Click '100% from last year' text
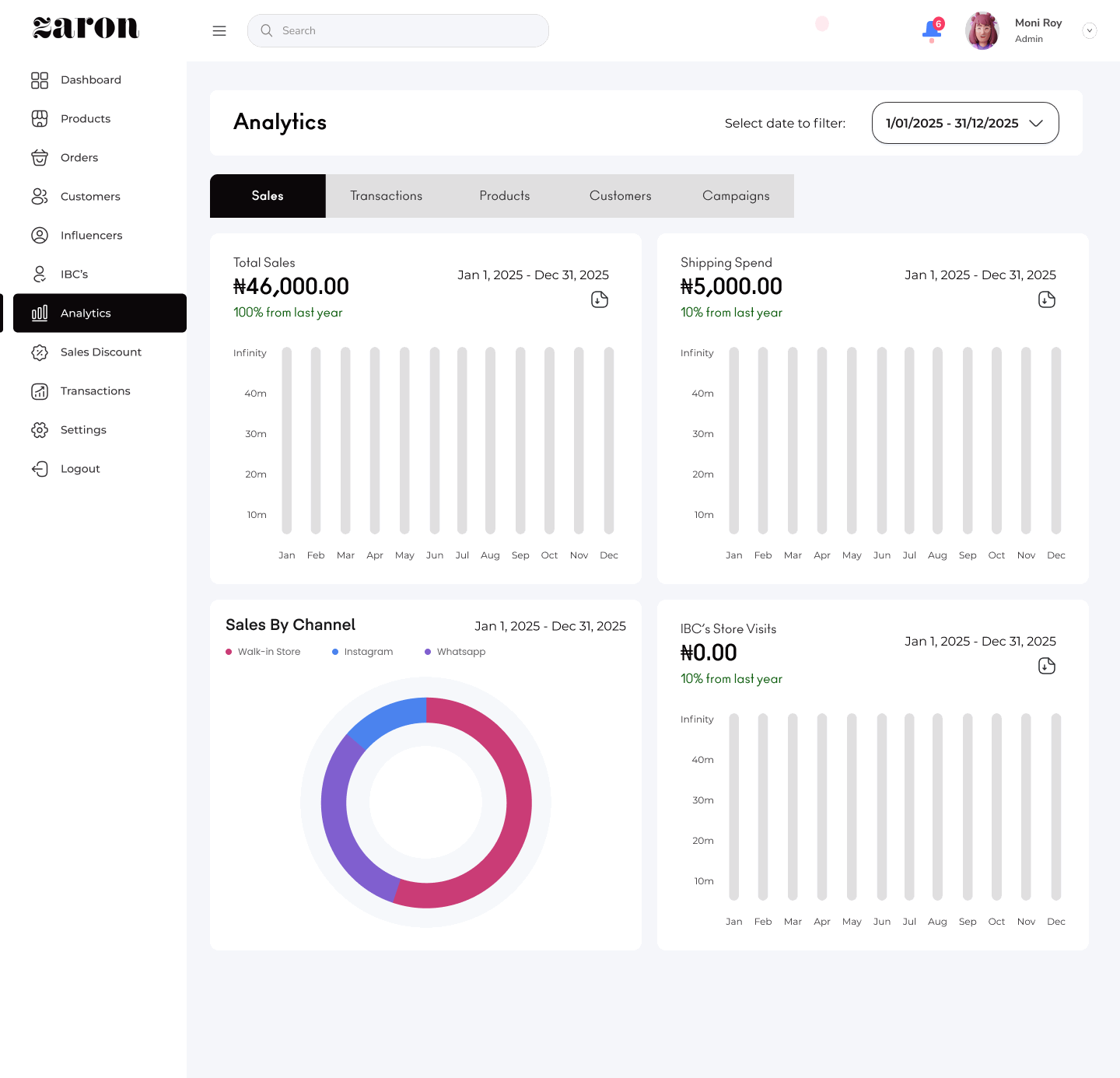The height and width of the screenshot is (1078, 1120). point(288,313)
